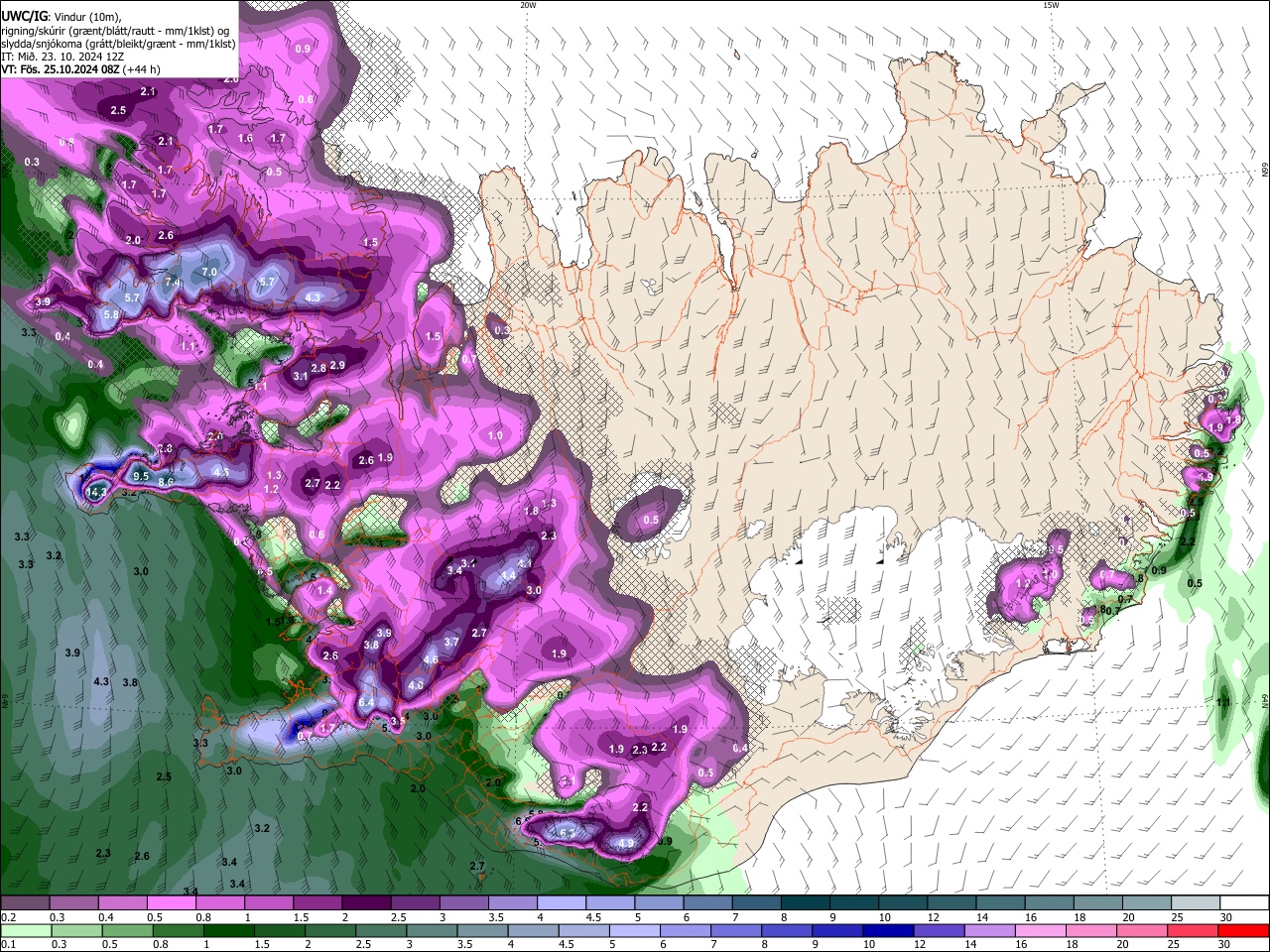Viewport: 1270px width, 952px height.
Task: Click the bright magenta swatch between 0.5 and 0.8, upper legend
Action: point(172,903)
